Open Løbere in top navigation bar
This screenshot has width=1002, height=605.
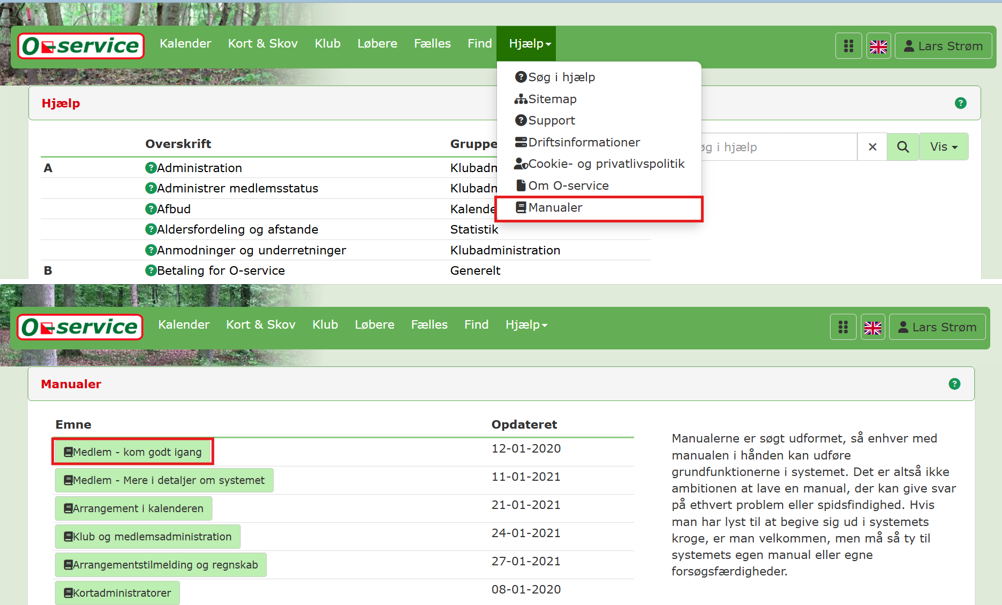click(377, 43)
